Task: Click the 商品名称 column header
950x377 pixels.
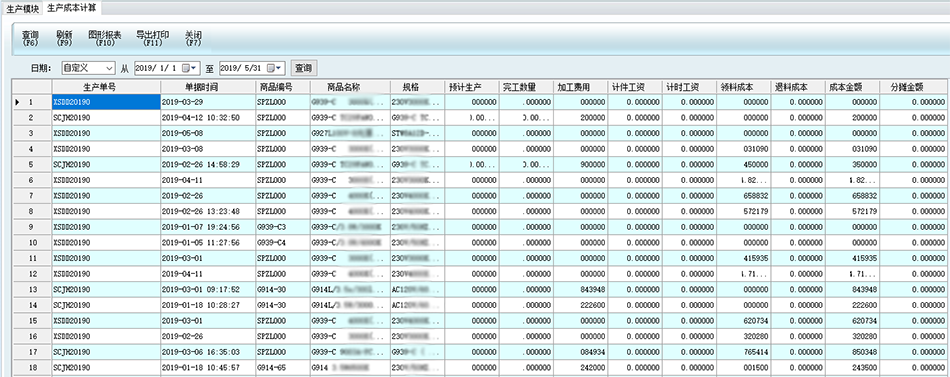Action: (350, 87)
